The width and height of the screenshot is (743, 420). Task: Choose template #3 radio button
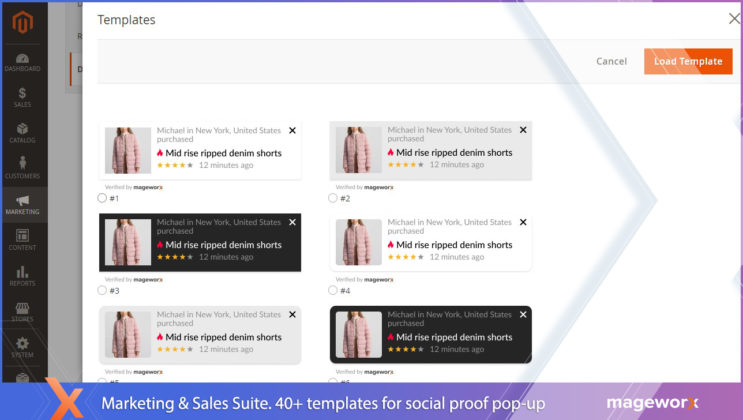click(102, 290)
